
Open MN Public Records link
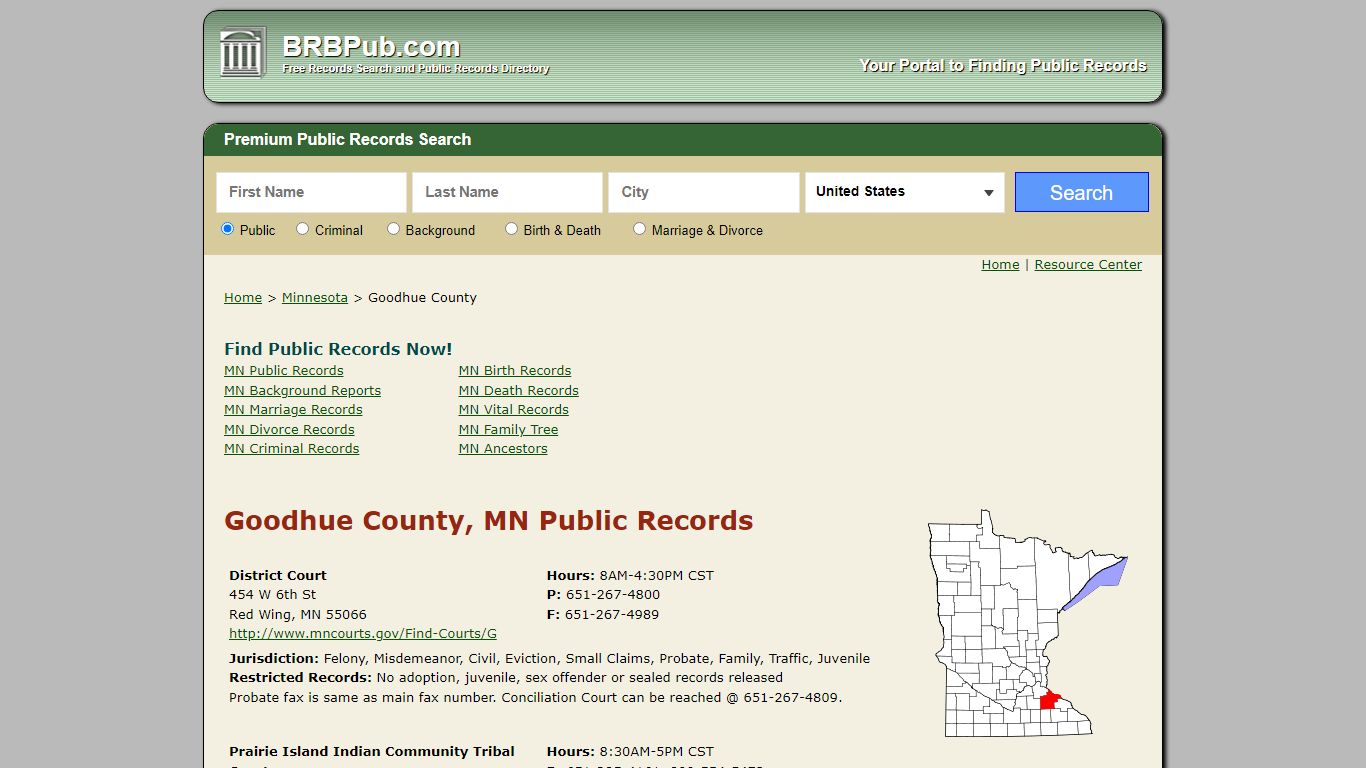(284, 371)
